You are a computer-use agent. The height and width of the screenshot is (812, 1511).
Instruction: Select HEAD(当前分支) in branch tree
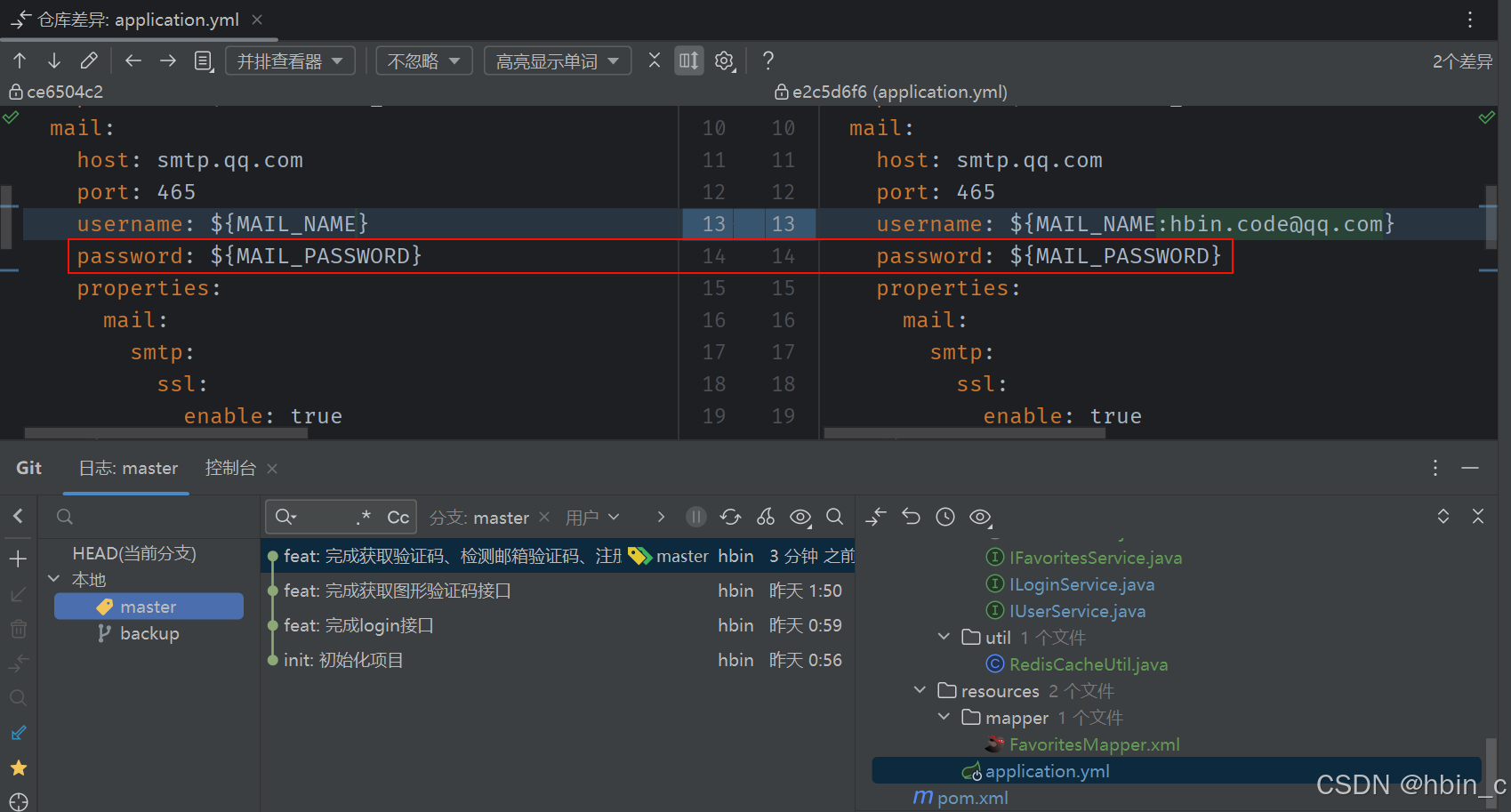134,553
